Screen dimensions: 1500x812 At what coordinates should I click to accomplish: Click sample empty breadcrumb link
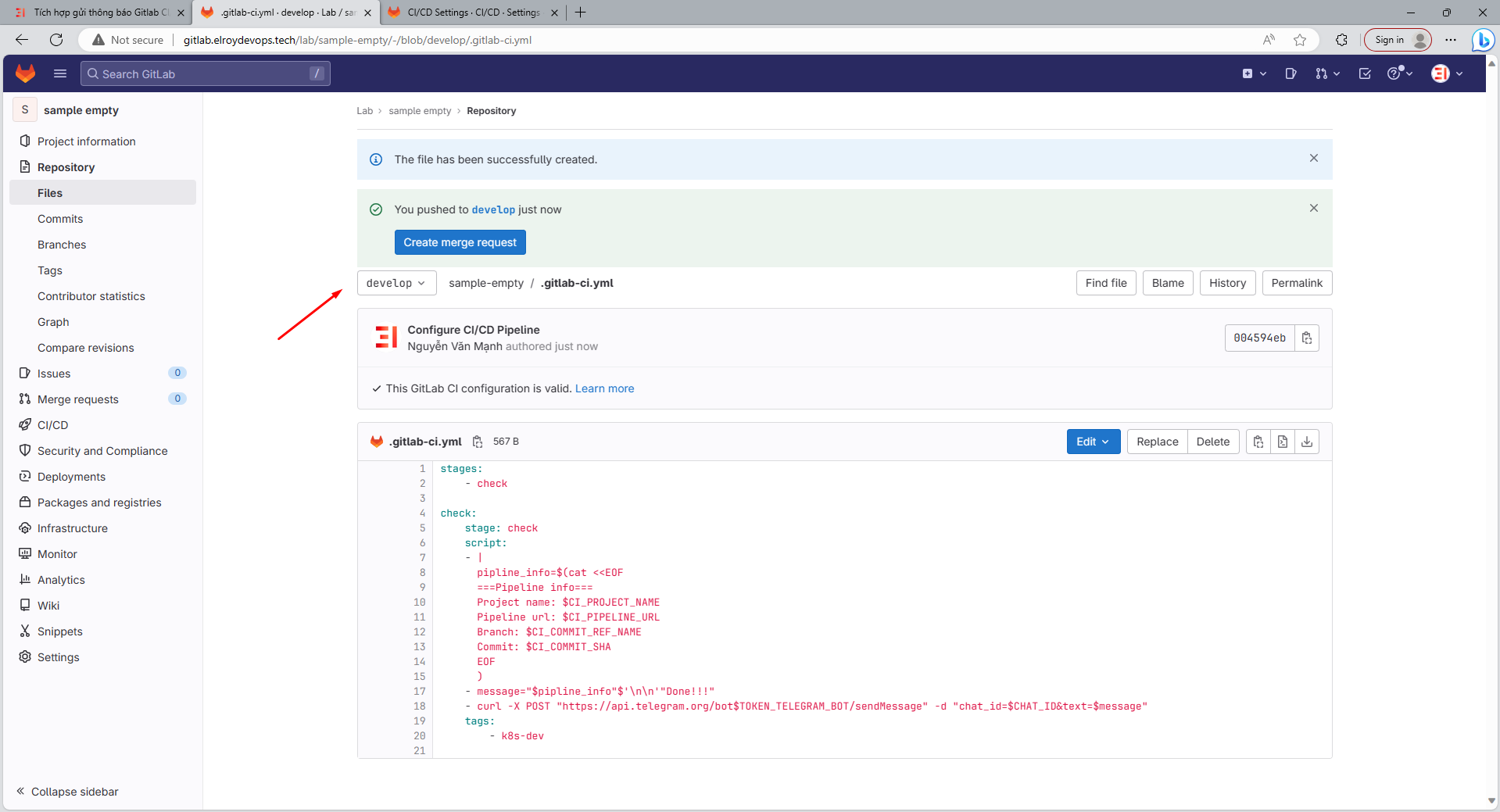pyautogui.click(x=420, y=111)
